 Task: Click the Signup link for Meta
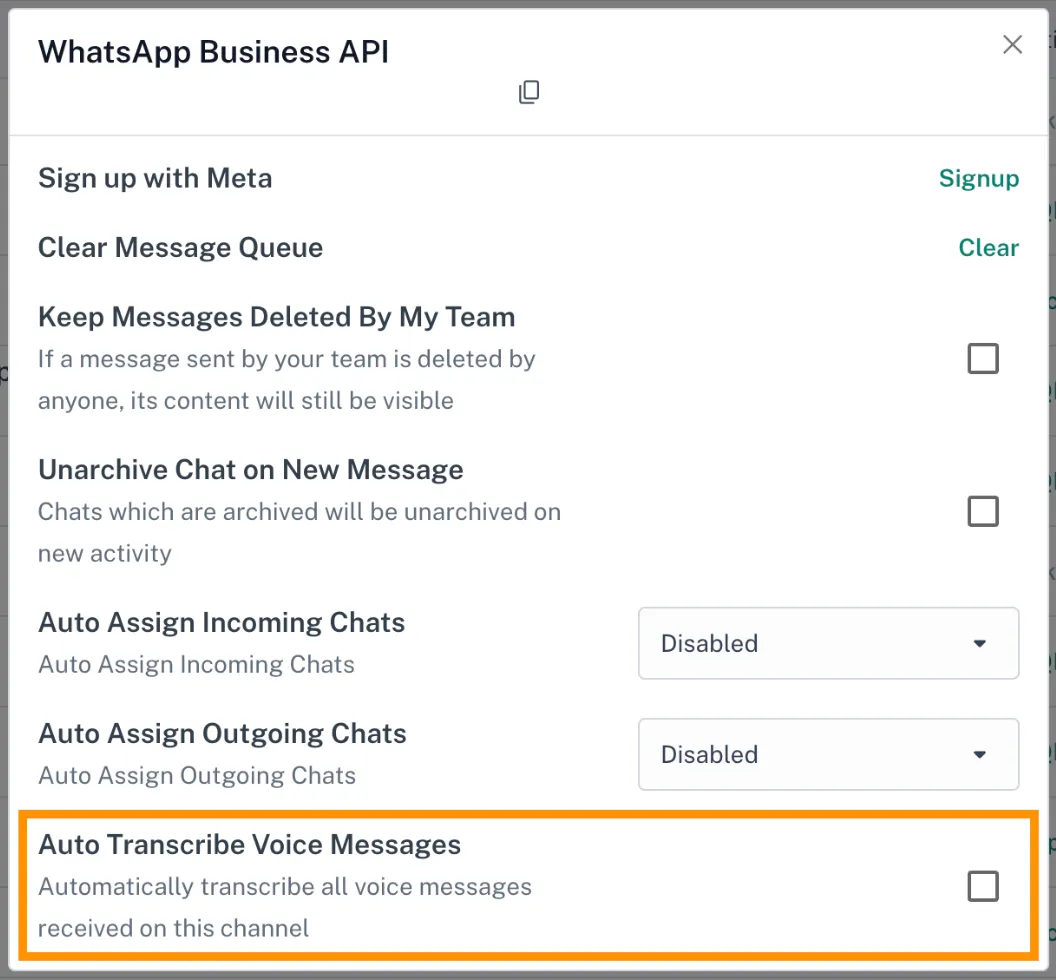coord(978,179)
